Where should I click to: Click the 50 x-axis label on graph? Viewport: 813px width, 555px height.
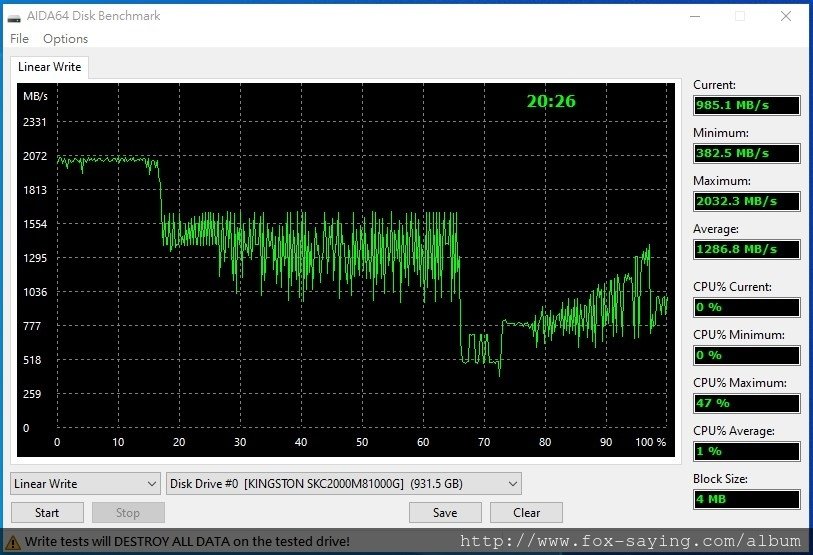point(362,442)
